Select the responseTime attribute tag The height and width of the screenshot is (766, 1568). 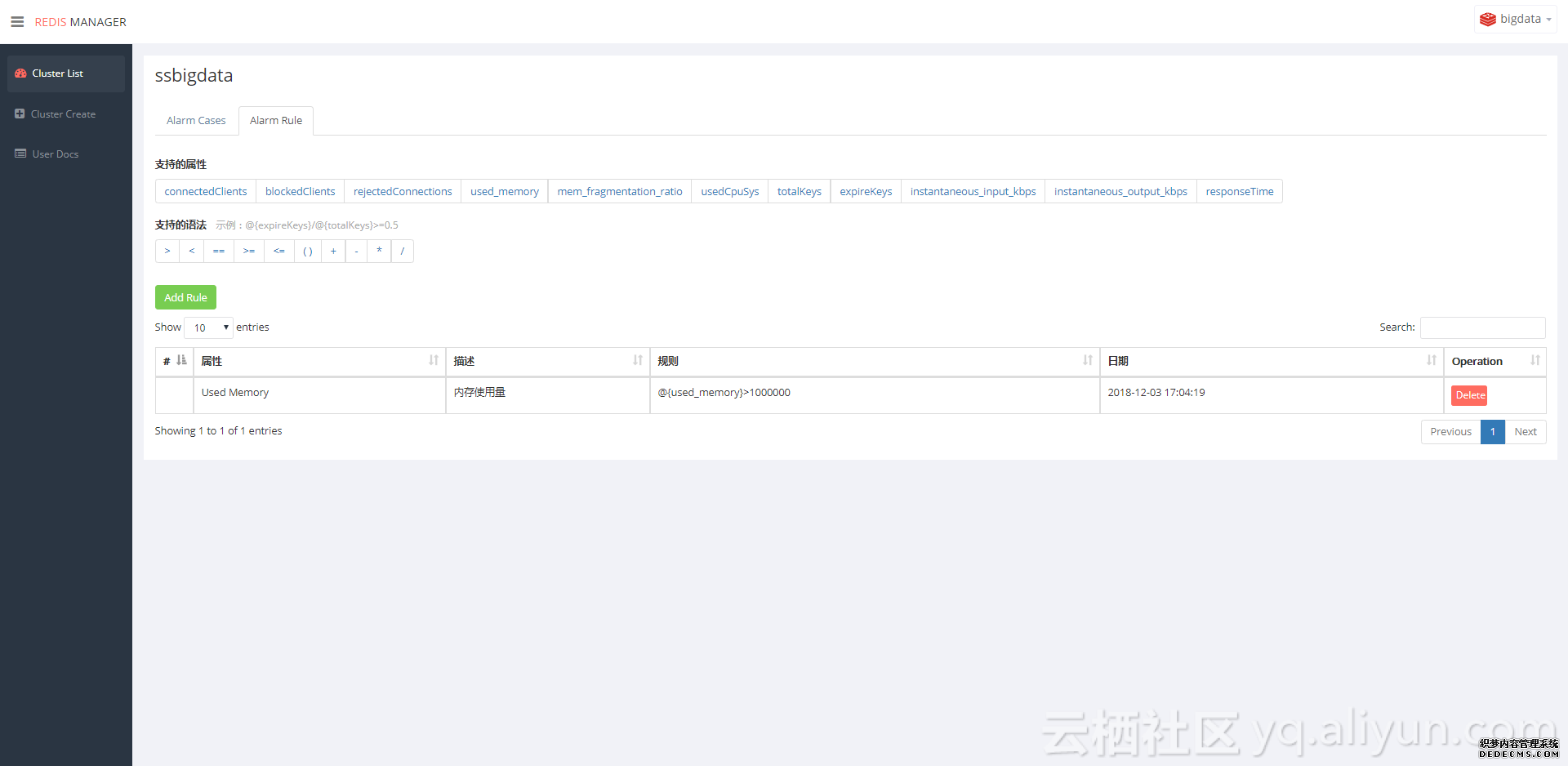point(1239,192)
